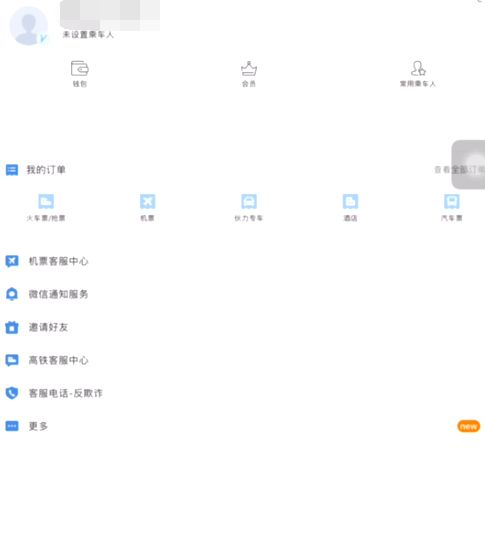This screenshot has width=485, height=534.
Task: Select 未设置乘车人 text under the username
Action: pos(88,35)
